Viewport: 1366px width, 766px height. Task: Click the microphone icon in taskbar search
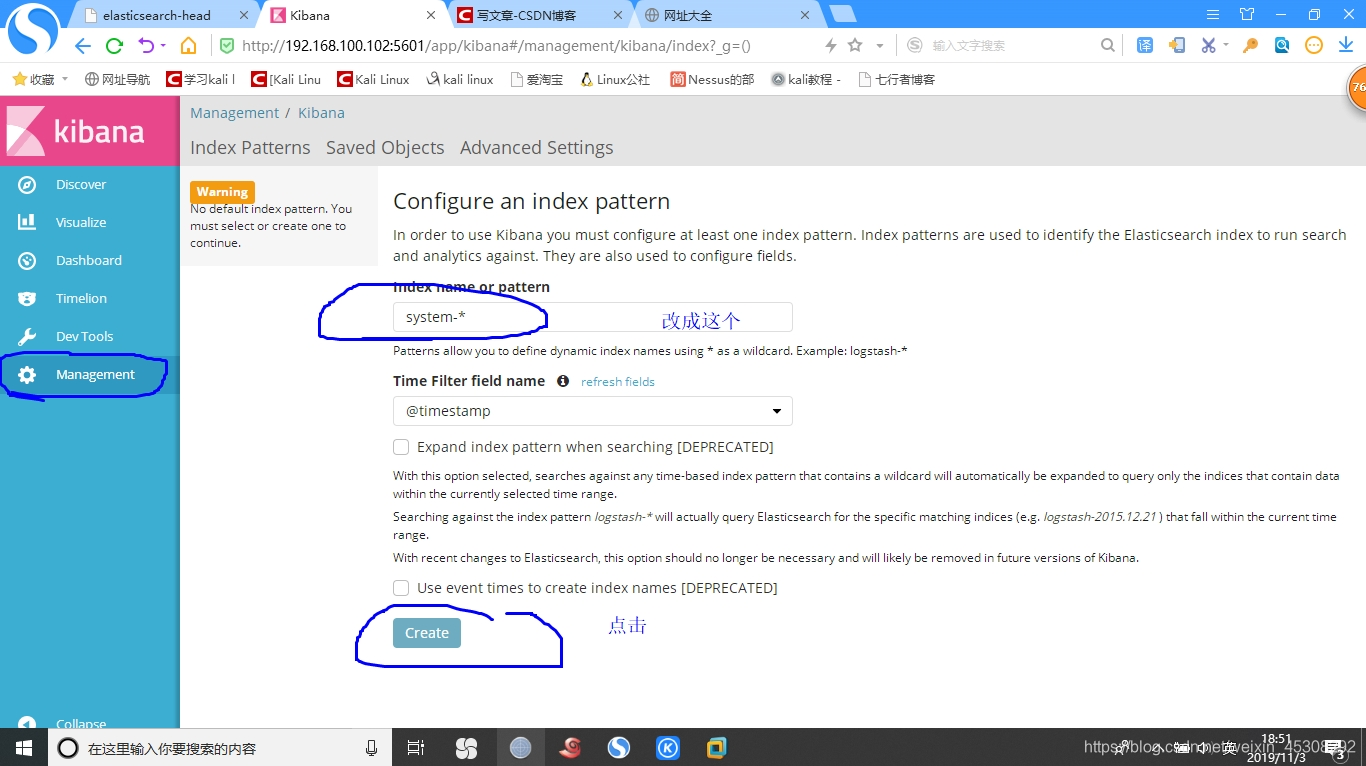[372, 748]
